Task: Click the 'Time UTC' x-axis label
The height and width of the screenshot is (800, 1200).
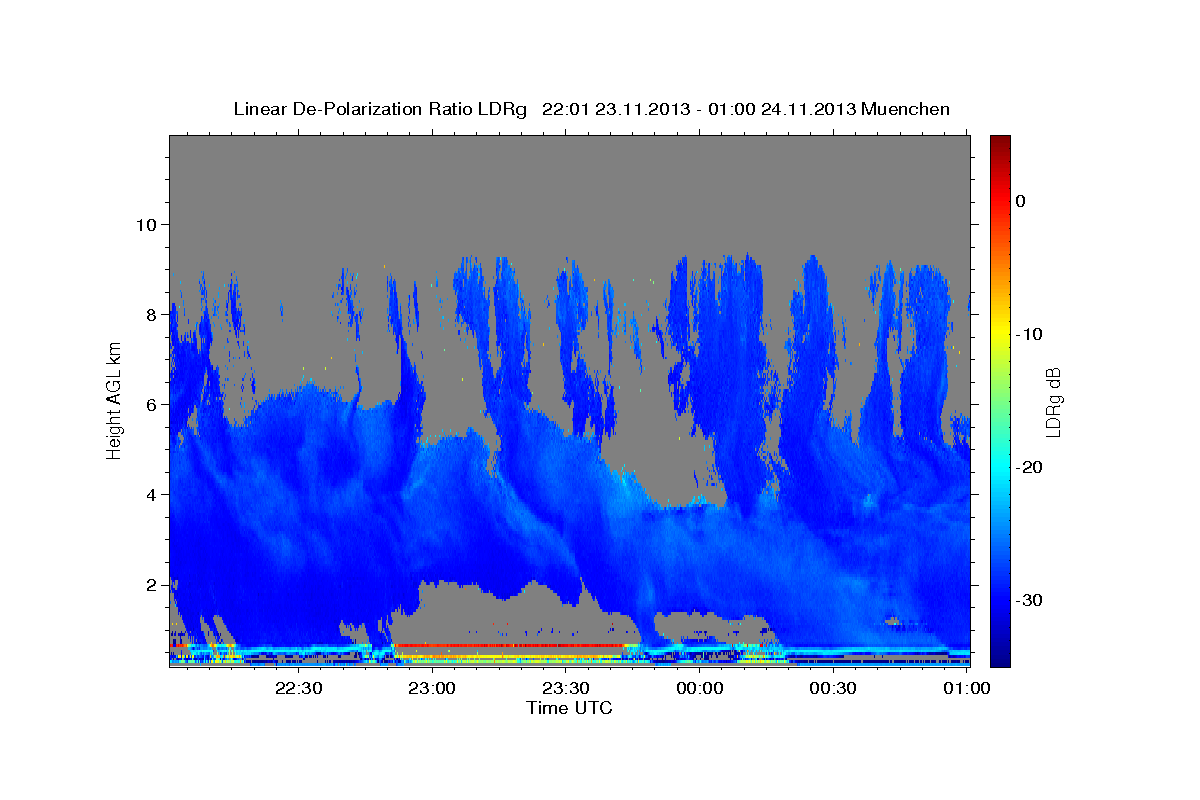Action: tap(569, 708)
